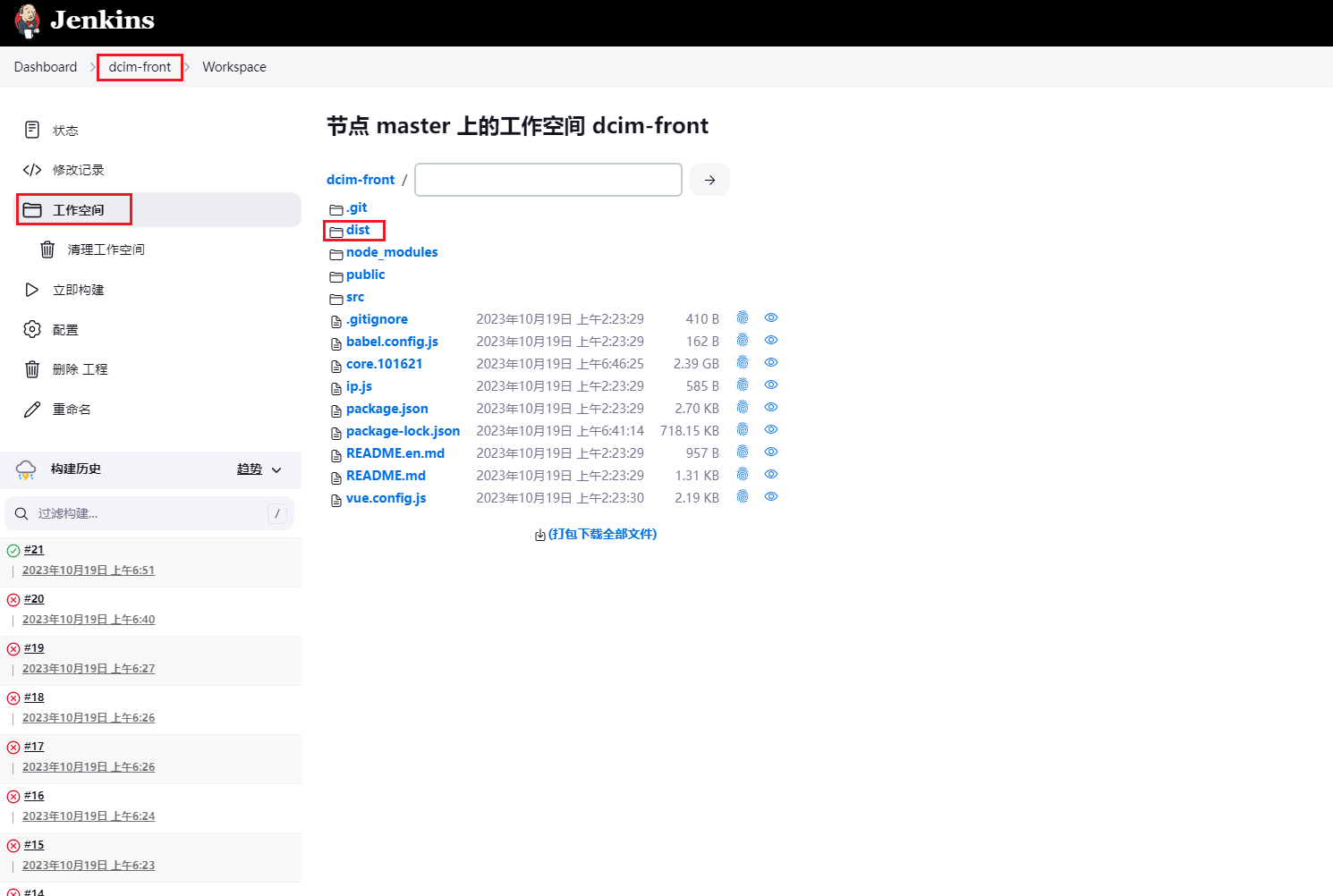Click the 删除 工程 trash icon
The image size is (1333, 896).
click(x=32, y=369)
